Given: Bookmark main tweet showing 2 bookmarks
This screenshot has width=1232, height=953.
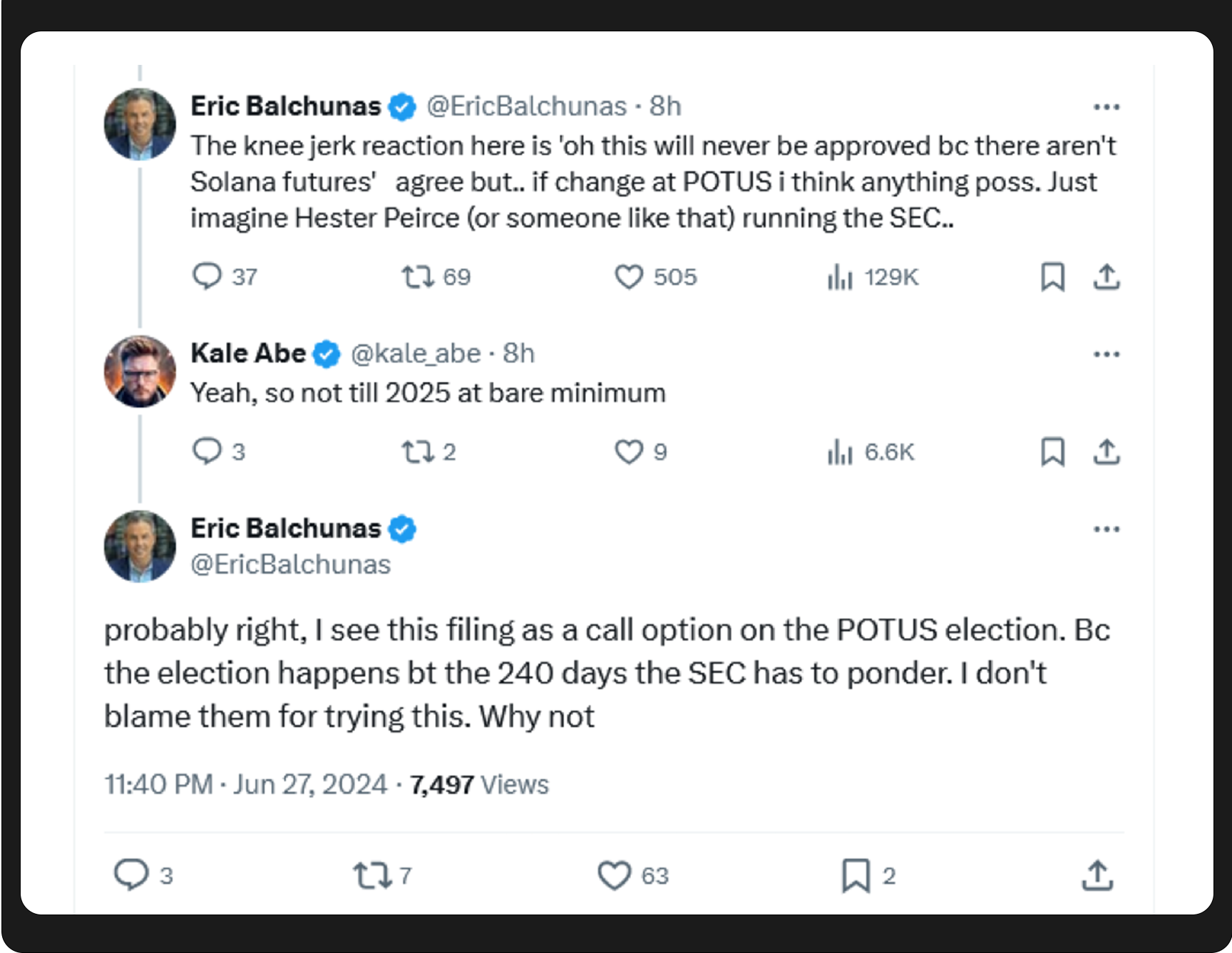Looking at the screenshot, I should [x=856, y=875].
